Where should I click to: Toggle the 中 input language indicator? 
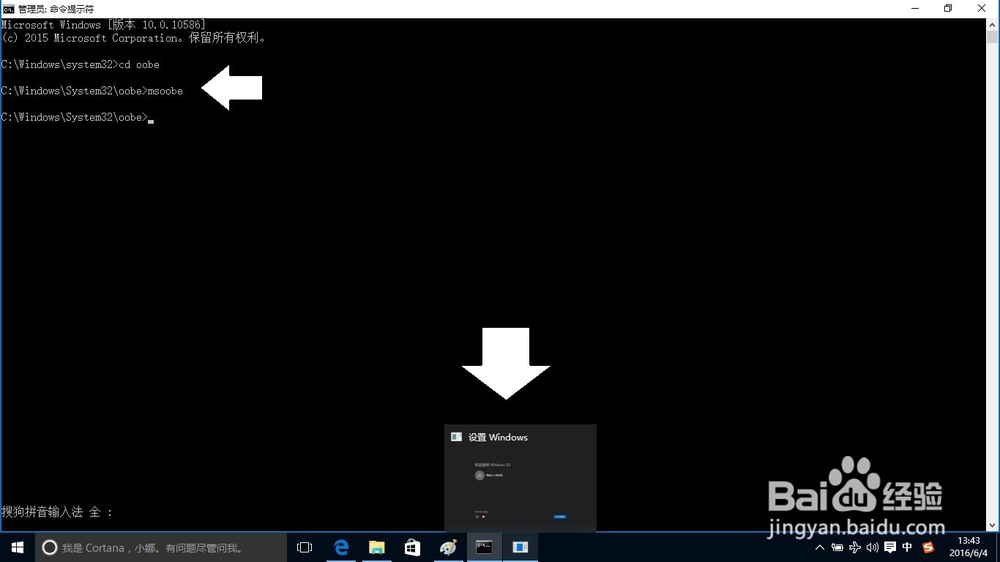tap(908, 547)
